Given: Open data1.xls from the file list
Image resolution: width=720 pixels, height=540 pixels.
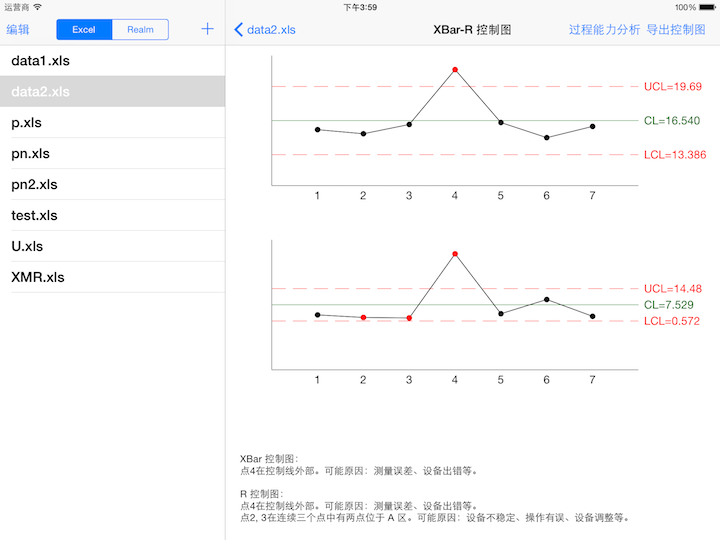Looking at the screenshot, I should pos(112,61).
